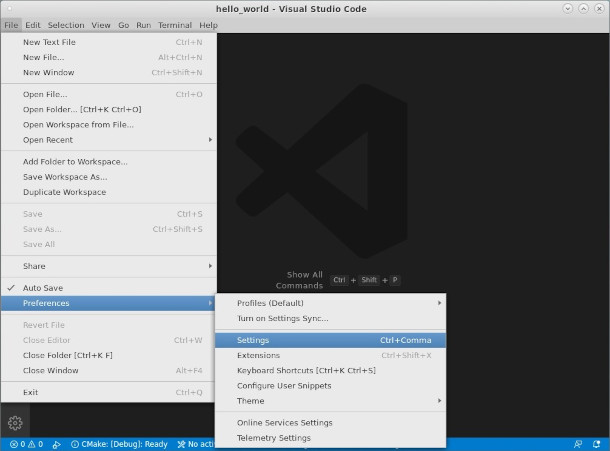Click the debug launch icon in status bar
This screenshot has height=451, width=610.
(x=56, y=444)
